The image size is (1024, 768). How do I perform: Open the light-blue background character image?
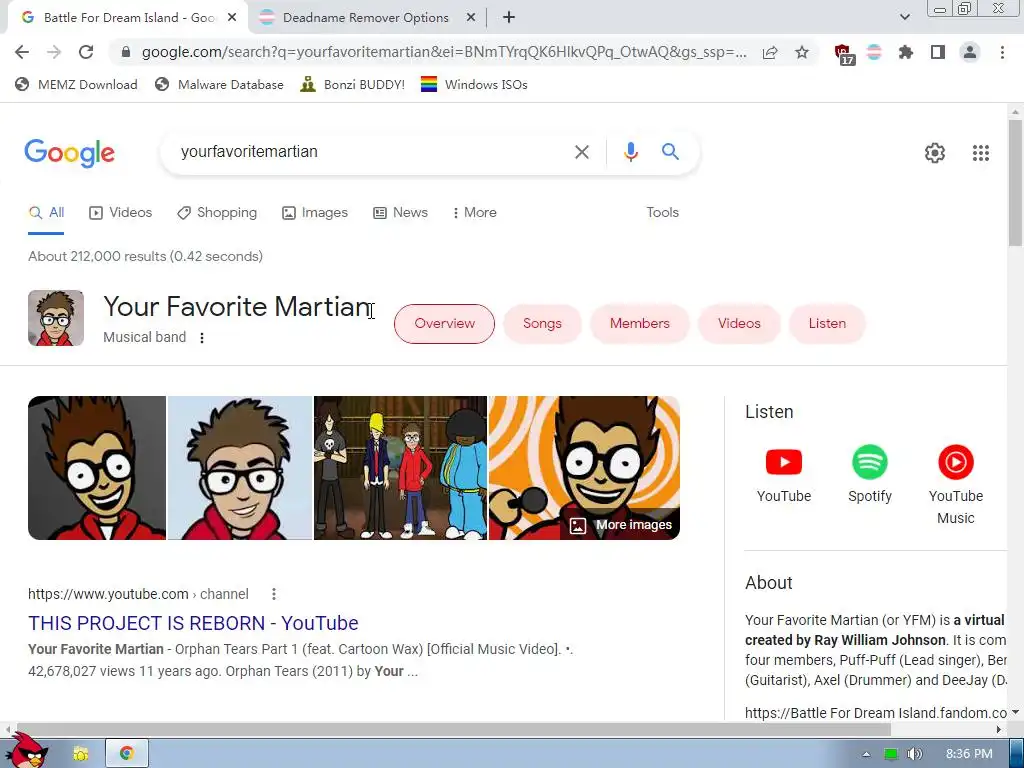[240, 468]
